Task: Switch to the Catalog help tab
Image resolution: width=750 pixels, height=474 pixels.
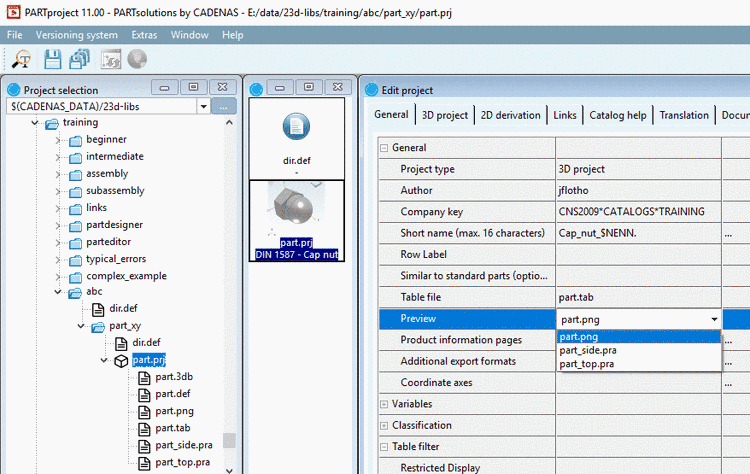Action: tap(618, 115)
